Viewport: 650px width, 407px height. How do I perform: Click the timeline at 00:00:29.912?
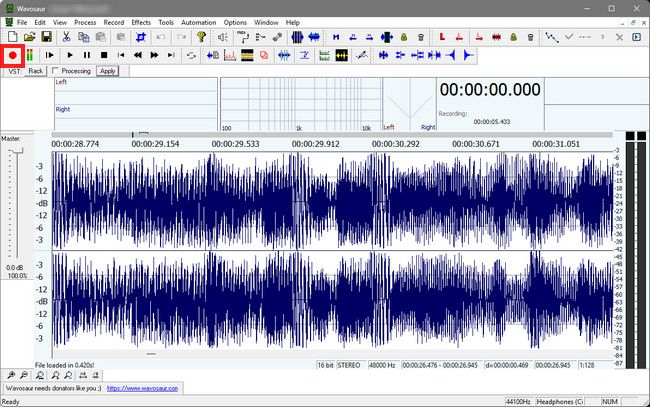point(315,144)
